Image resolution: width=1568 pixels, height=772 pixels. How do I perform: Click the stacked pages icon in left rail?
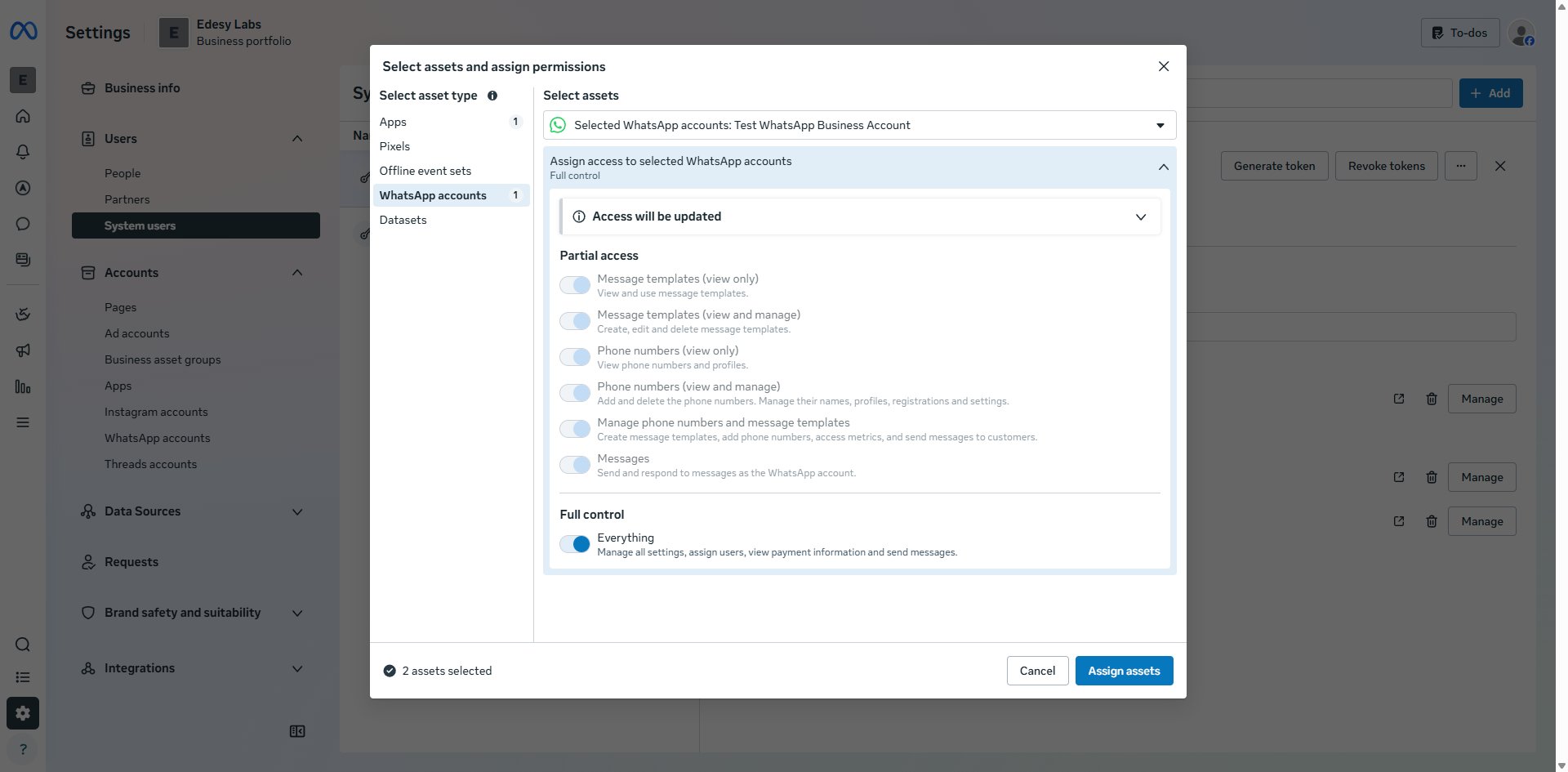tap(23, 260)
